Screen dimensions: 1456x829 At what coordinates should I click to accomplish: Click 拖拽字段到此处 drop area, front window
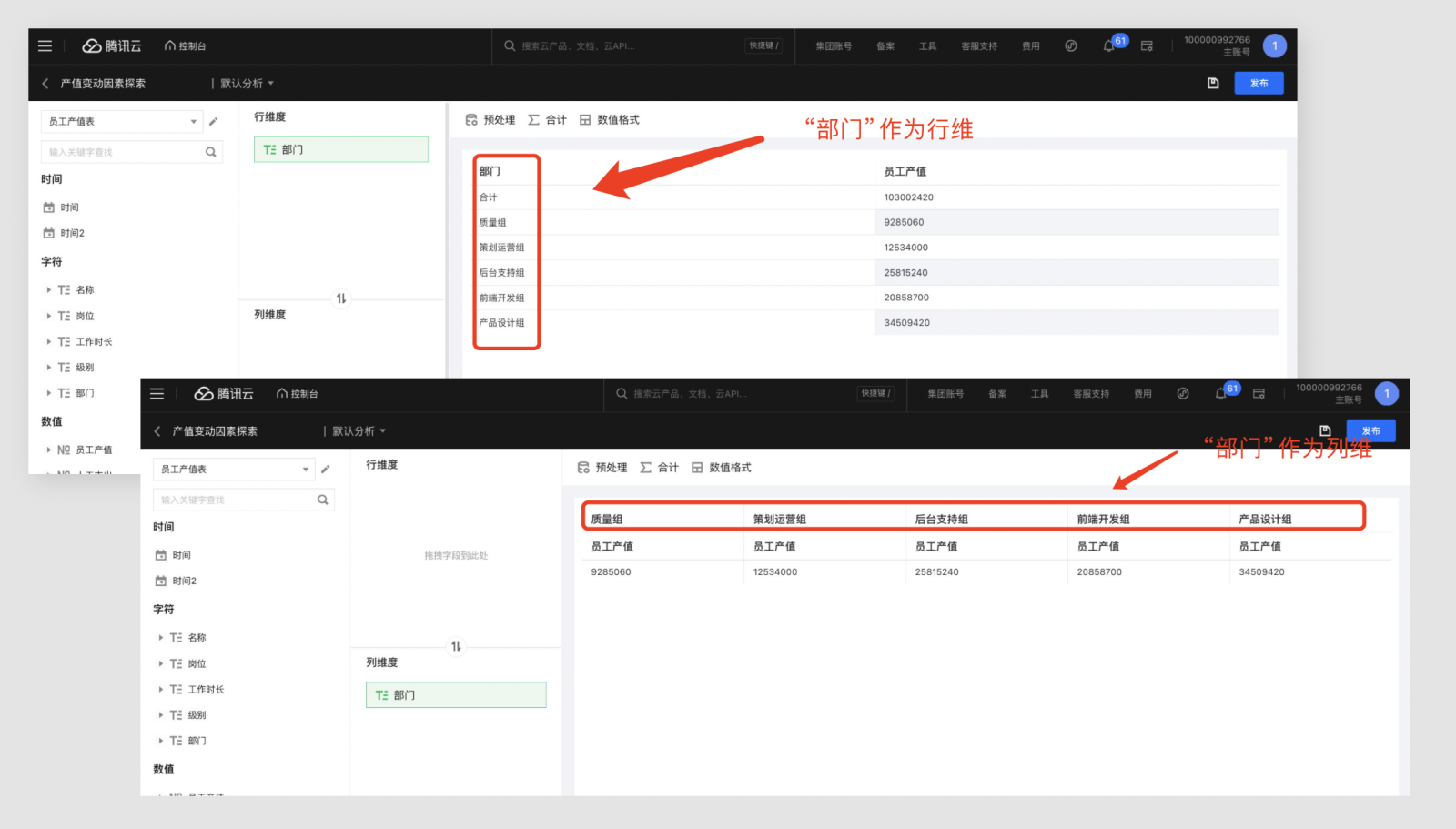[456, 555]
